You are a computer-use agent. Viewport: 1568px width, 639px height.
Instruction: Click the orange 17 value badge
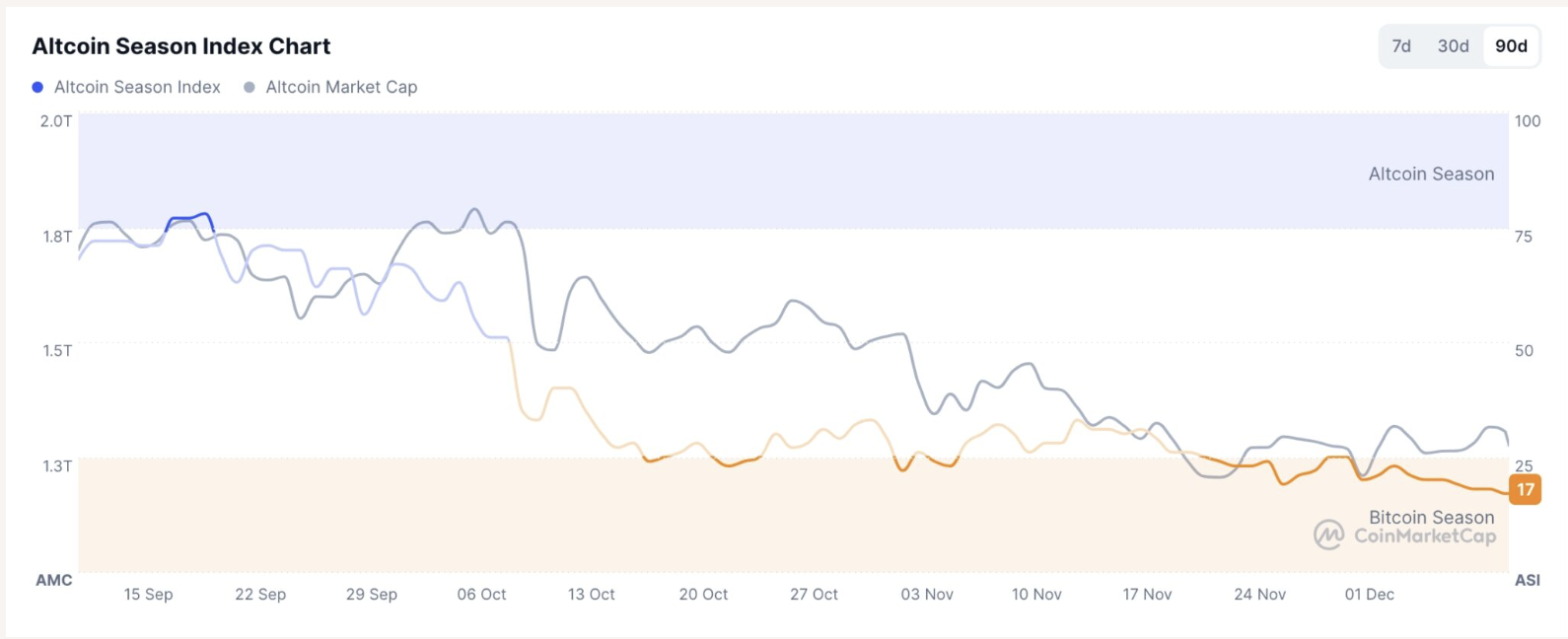coord(1525,489)
